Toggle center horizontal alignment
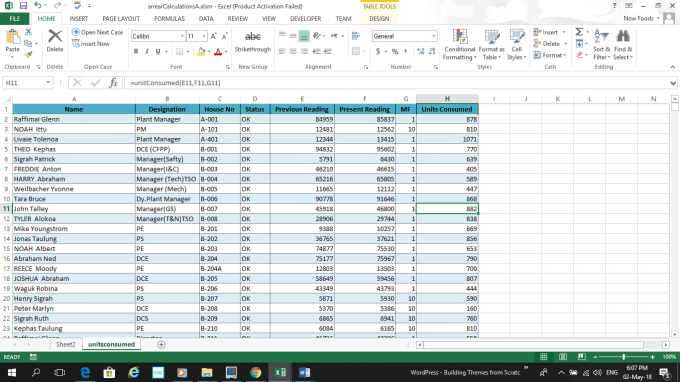Image resolution: width=680 pixels, height=382 pixels. coord(293,52)
